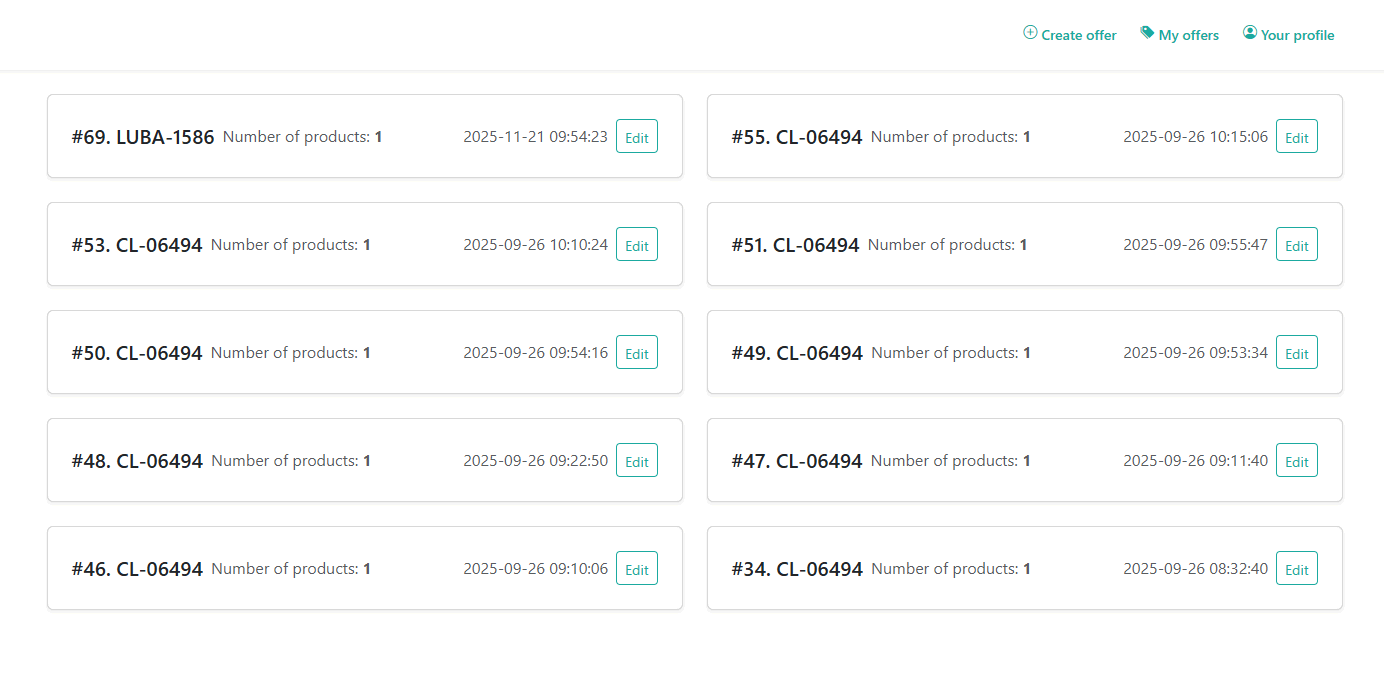
Task: Edit offer #34 CL-06494
Action: pyautogui.click(x=1296, y=568)
